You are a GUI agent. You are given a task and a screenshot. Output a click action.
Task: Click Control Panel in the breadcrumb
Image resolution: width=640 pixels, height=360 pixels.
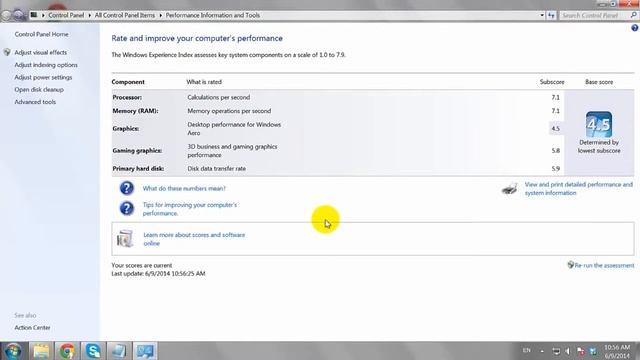66,15
